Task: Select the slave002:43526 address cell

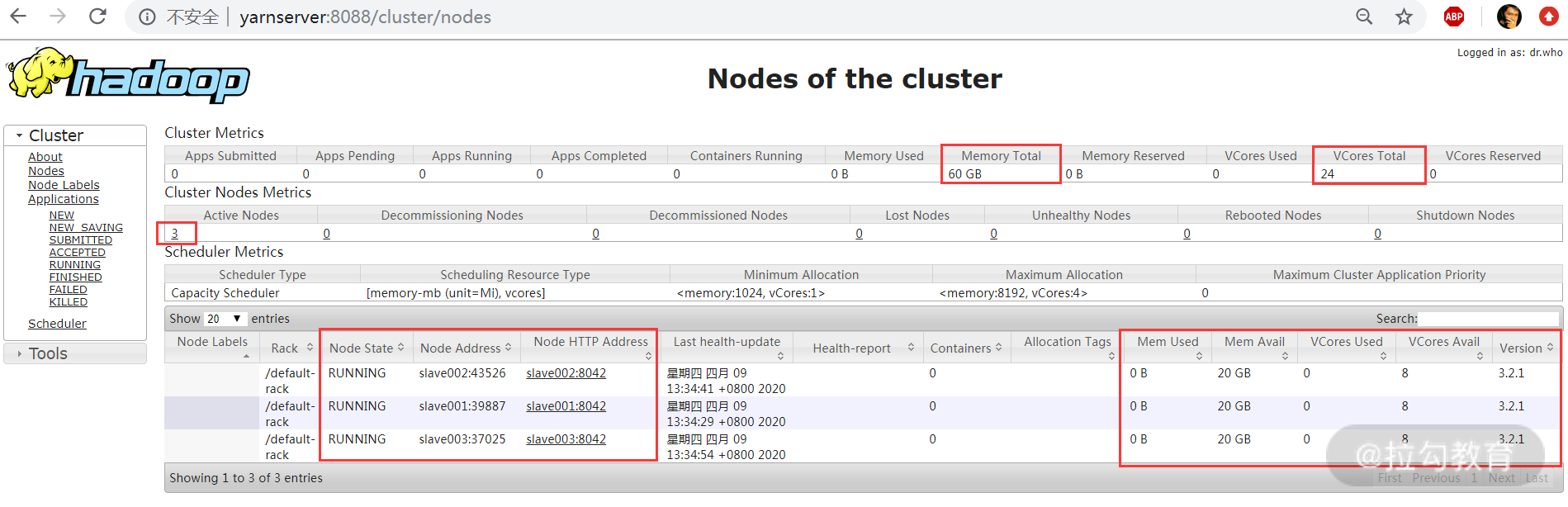Action: (462, 373)
